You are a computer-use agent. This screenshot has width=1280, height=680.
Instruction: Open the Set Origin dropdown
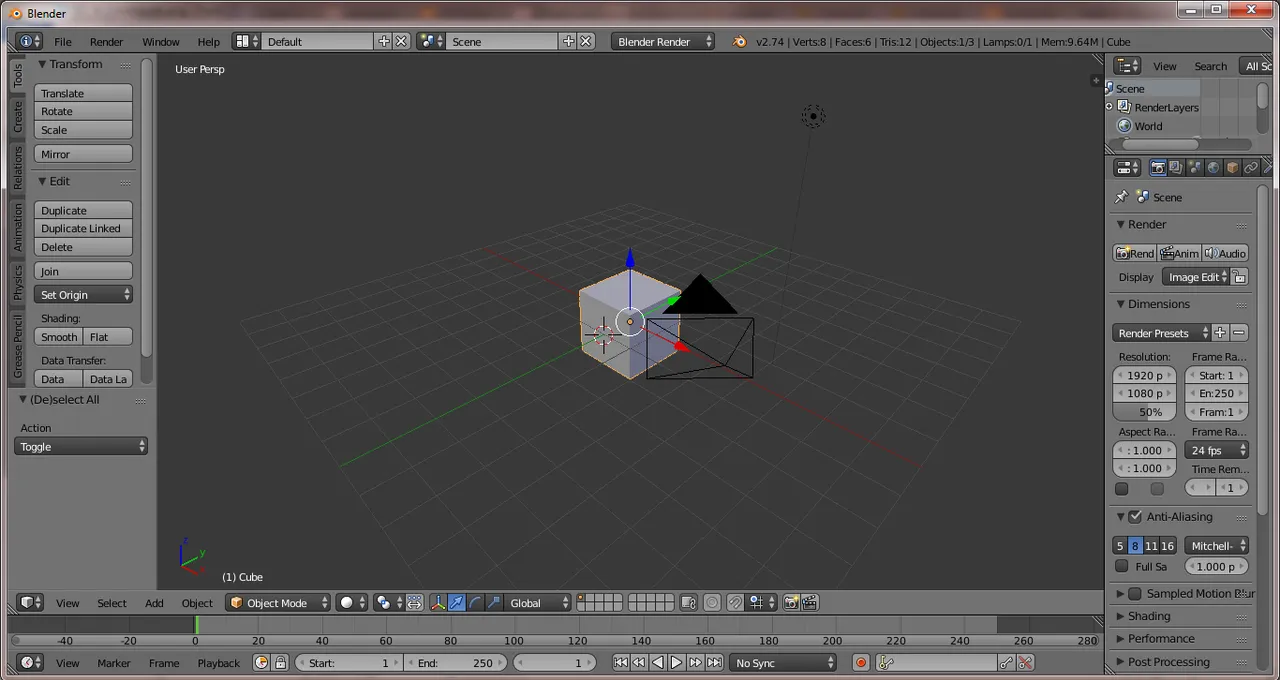(84, 295)
